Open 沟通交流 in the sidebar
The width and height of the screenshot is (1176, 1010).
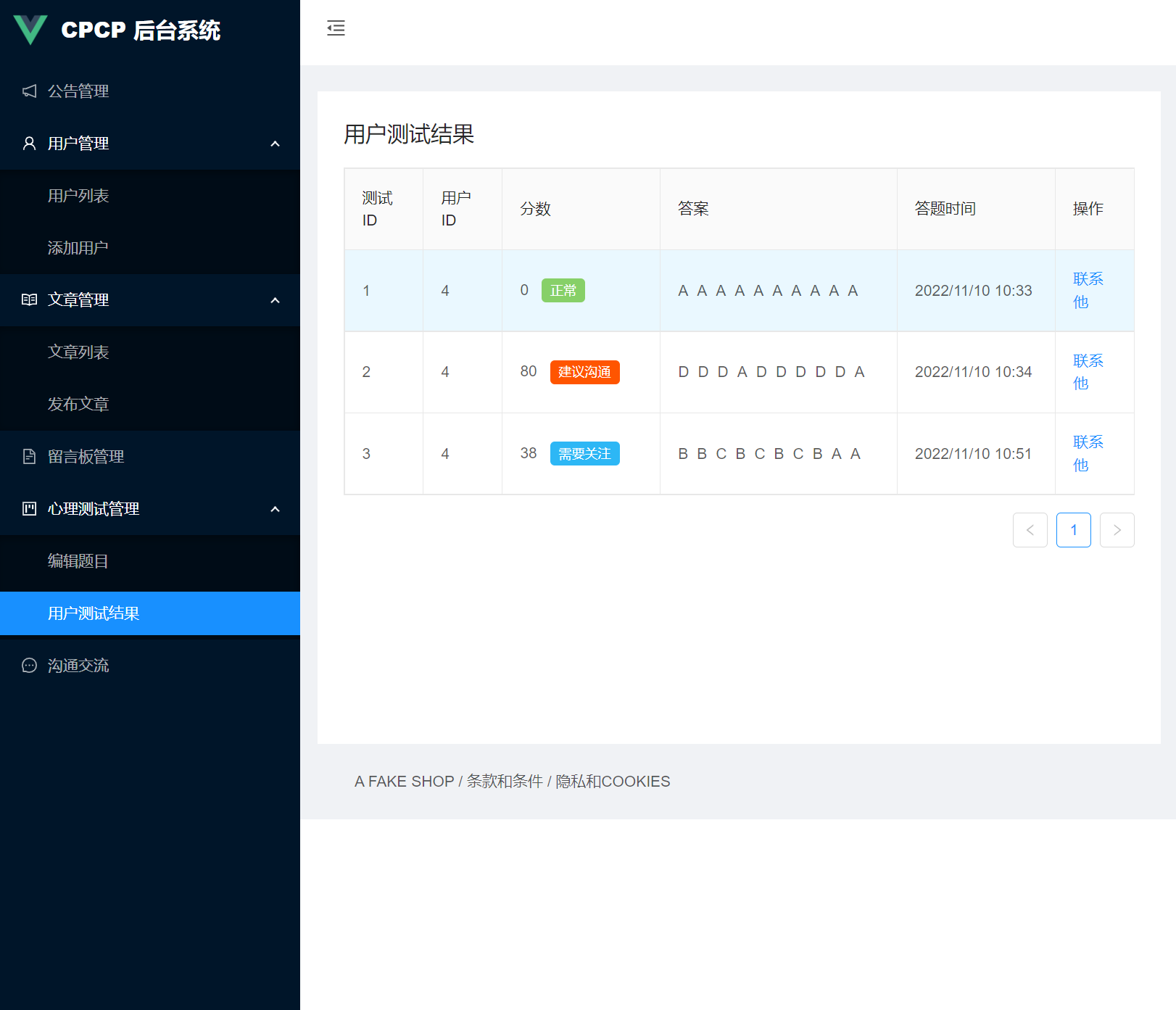[x=150, y=666]
